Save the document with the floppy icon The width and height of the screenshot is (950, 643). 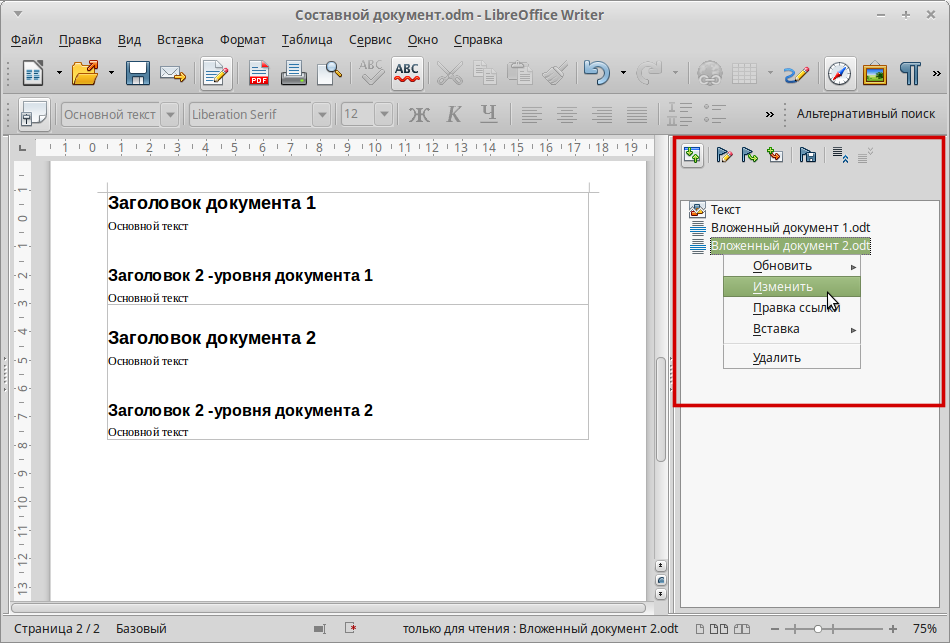point(138,74)
